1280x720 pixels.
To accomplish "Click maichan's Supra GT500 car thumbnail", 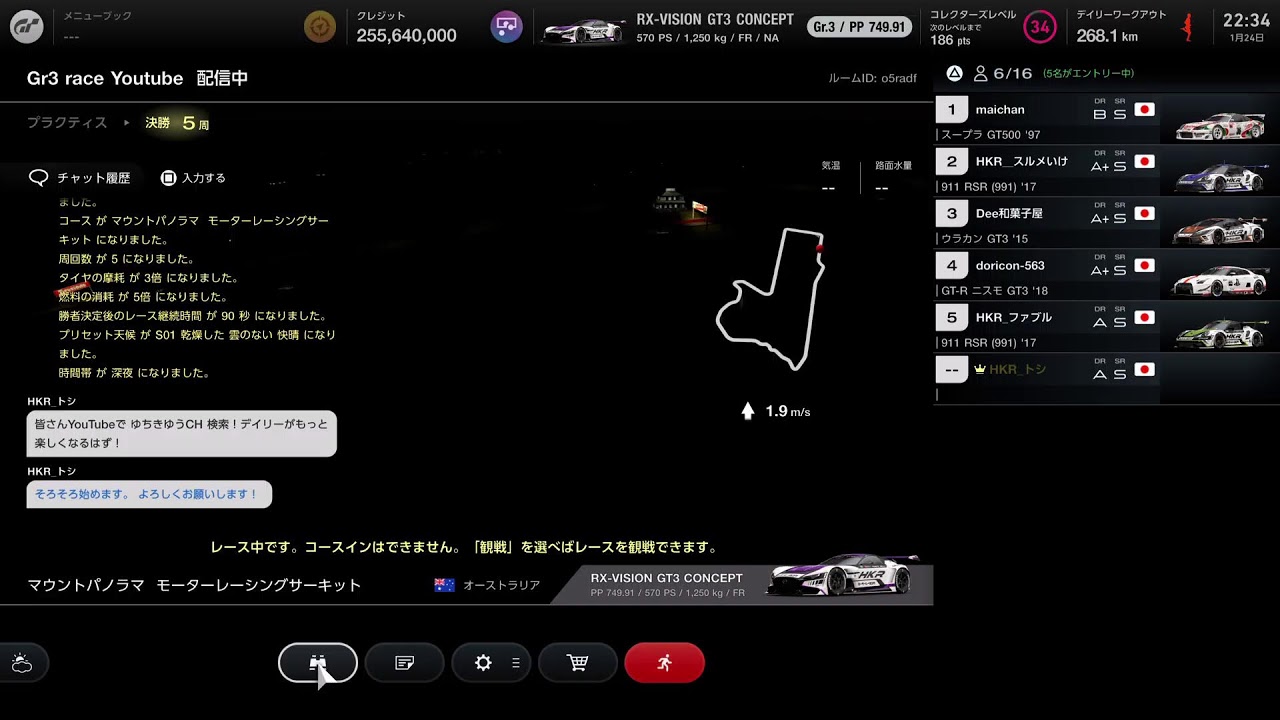I will pos(1220,125).
